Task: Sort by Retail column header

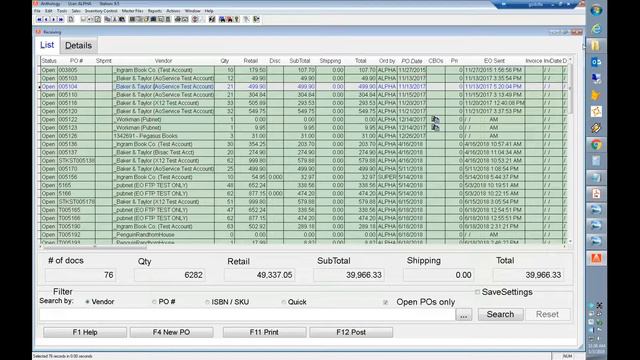Action: tap(251, 61)
